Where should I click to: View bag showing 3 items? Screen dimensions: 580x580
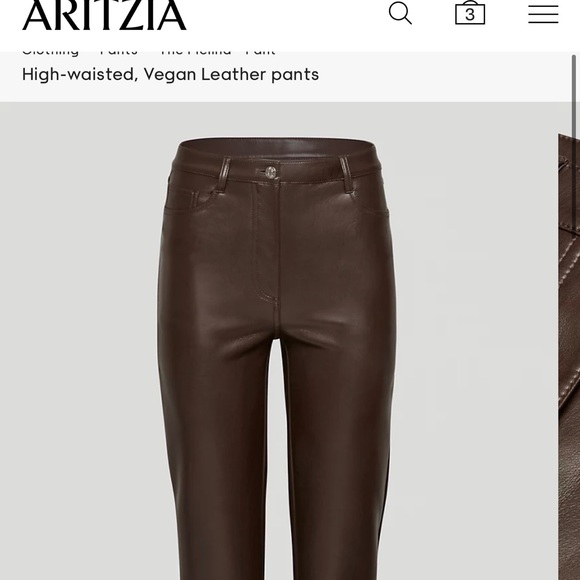click(x=470, y=13)
